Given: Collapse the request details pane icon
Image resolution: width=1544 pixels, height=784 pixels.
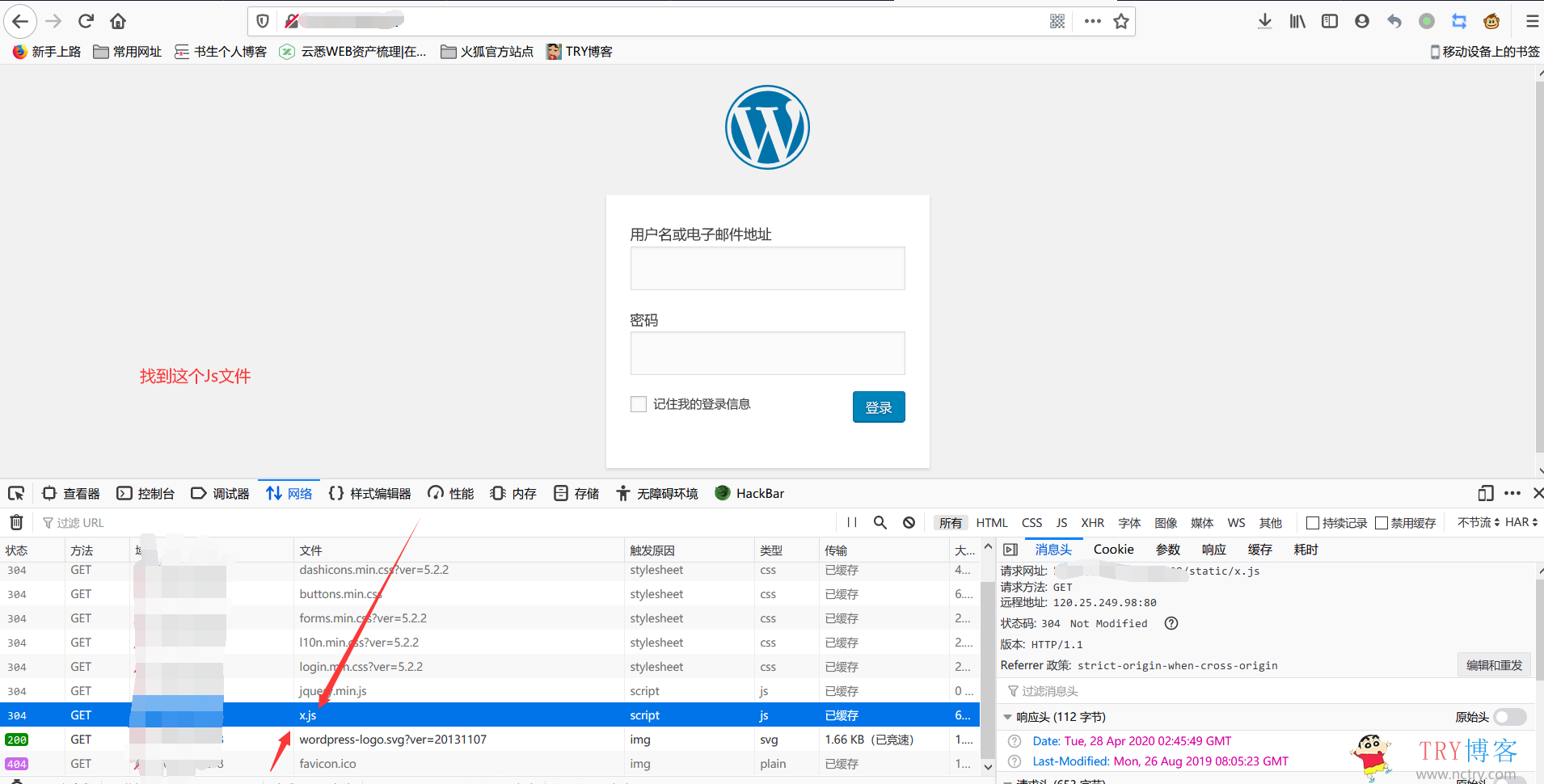Looking at the screenshot, I should tap(1010, 550).
